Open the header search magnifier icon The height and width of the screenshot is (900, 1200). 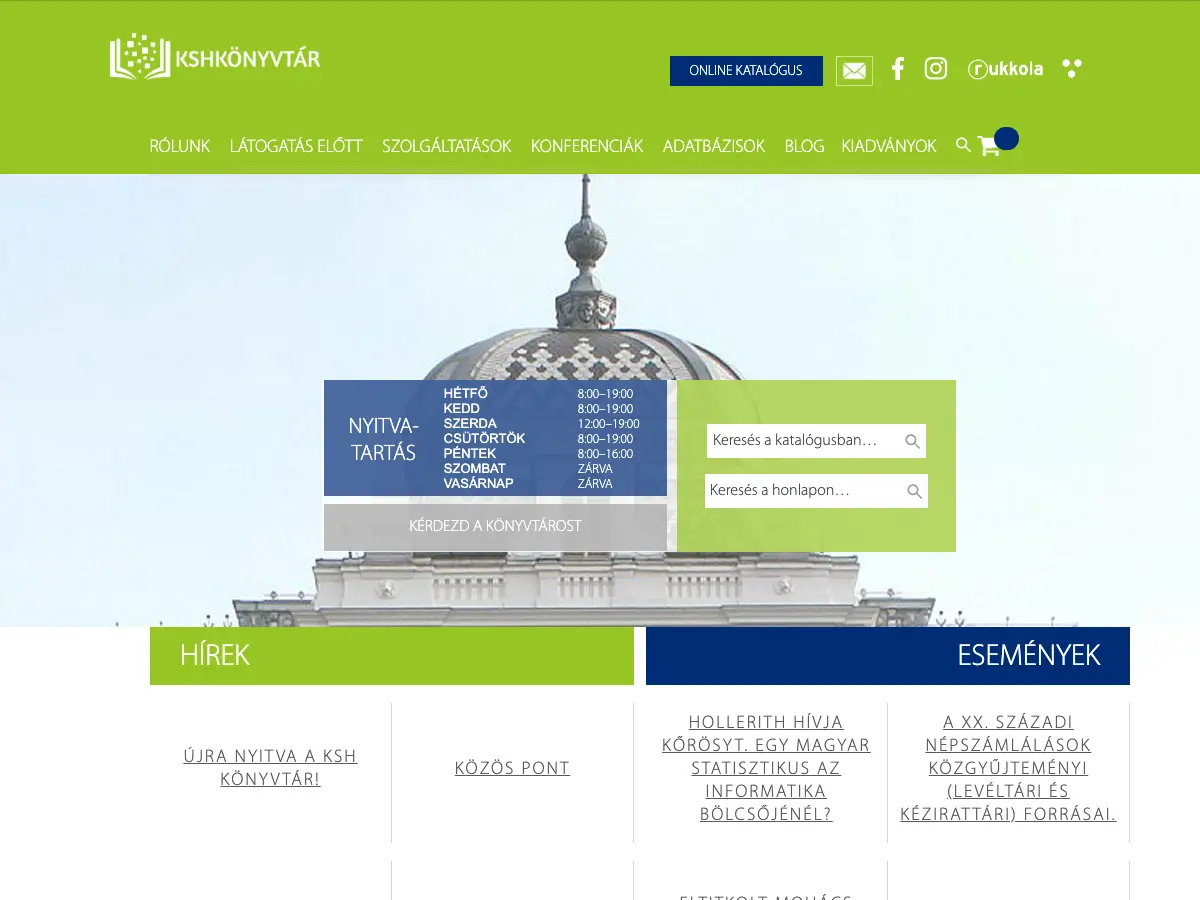click(x=963, y=145)
